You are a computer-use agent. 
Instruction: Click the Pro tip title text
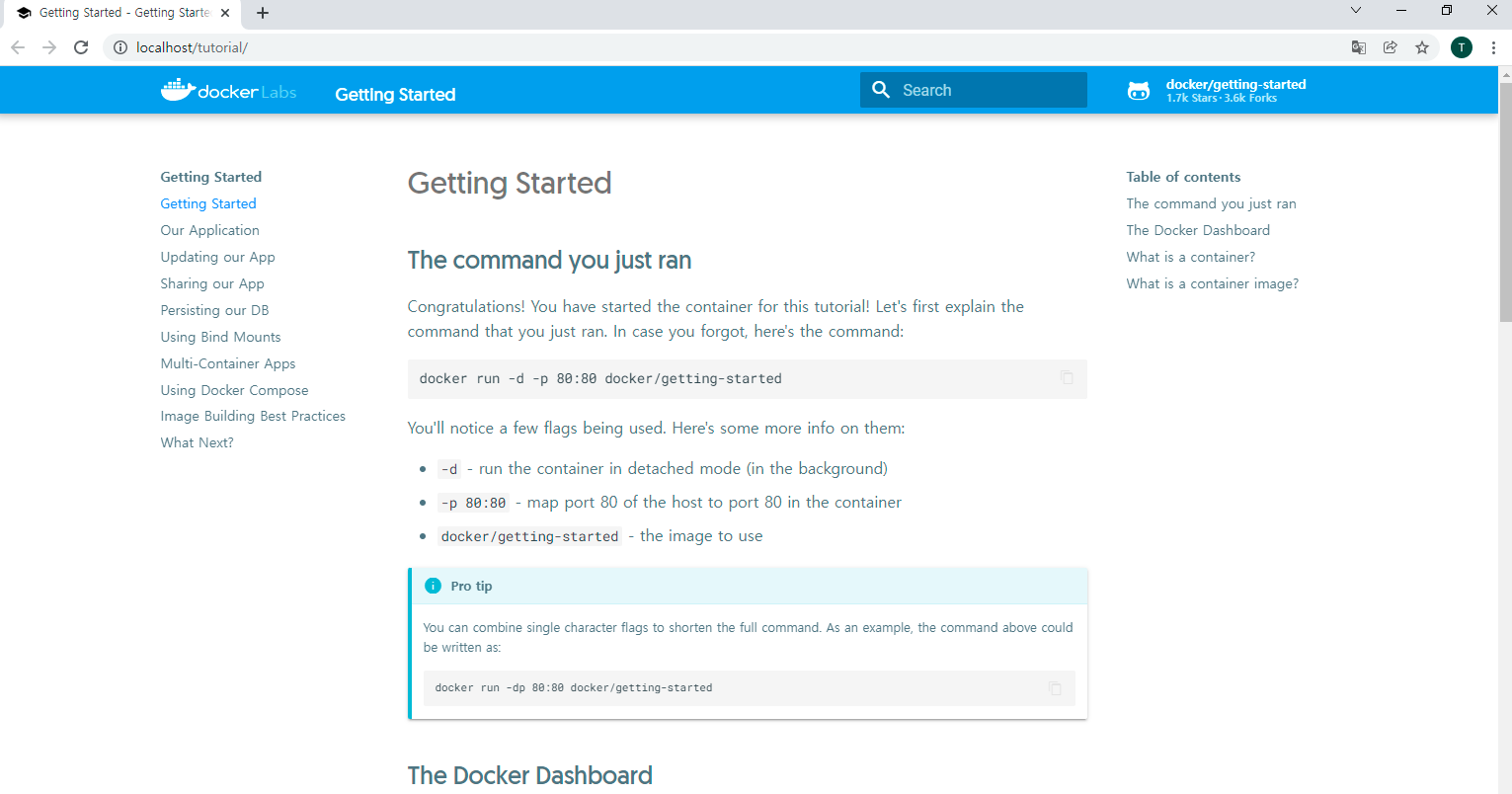[x=471, y=586]
